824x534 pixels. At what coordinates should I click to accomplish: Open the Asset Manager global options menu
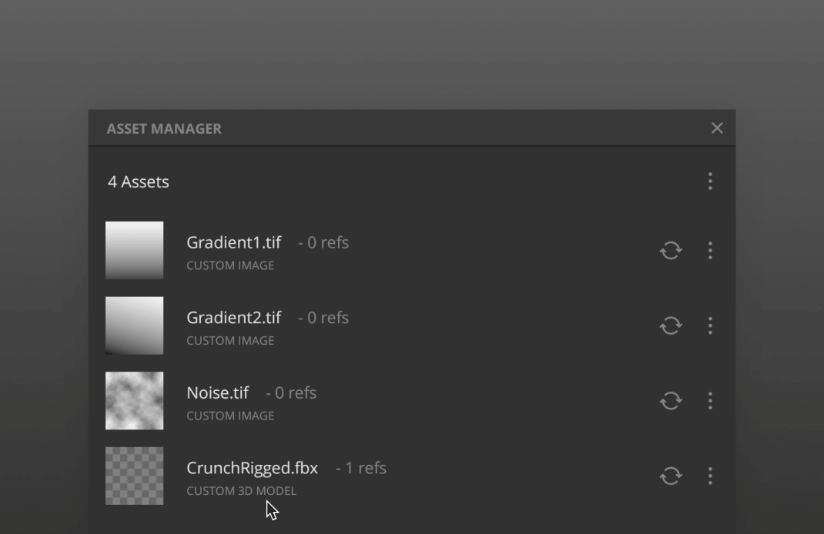pos(710,181)
